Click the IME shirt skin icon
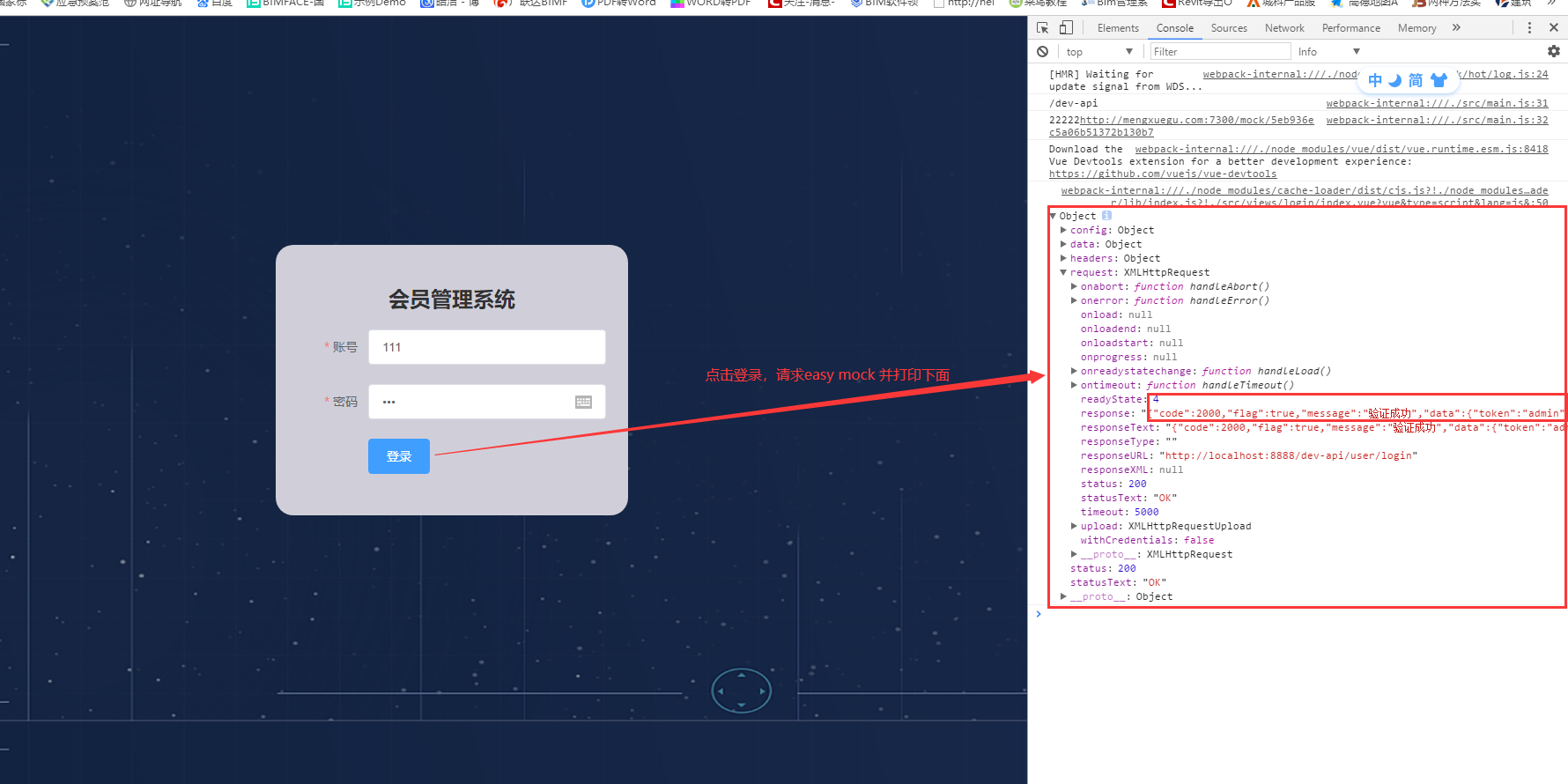This screenshot has height=784, width=1568. pos(1439,80)
